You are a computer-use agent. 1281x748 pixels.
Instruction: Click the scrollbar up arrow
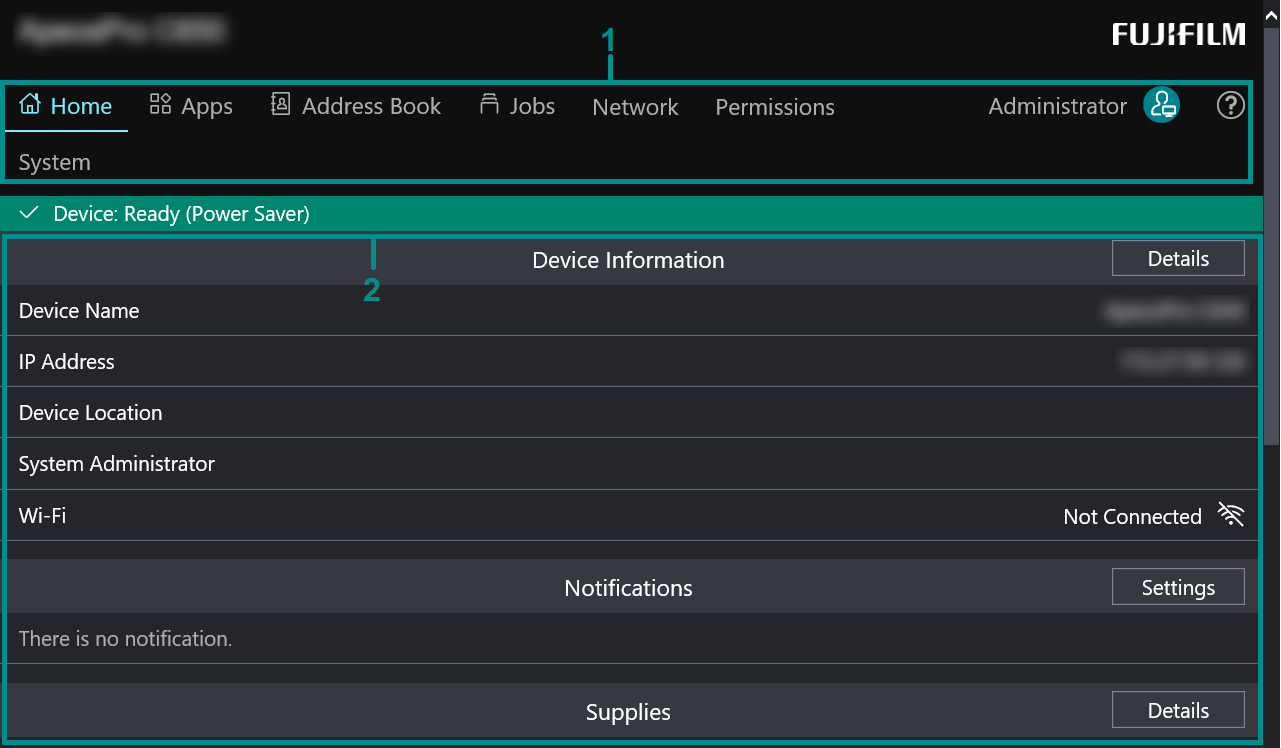pyautogui.click(x=1270, y=14)
